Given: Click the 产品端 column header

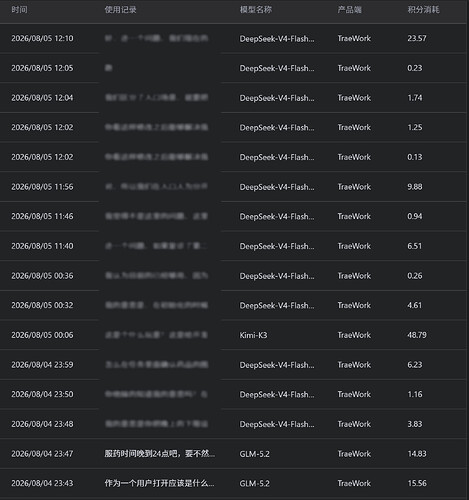Looking at the screenshot, I should click(349, 10).
